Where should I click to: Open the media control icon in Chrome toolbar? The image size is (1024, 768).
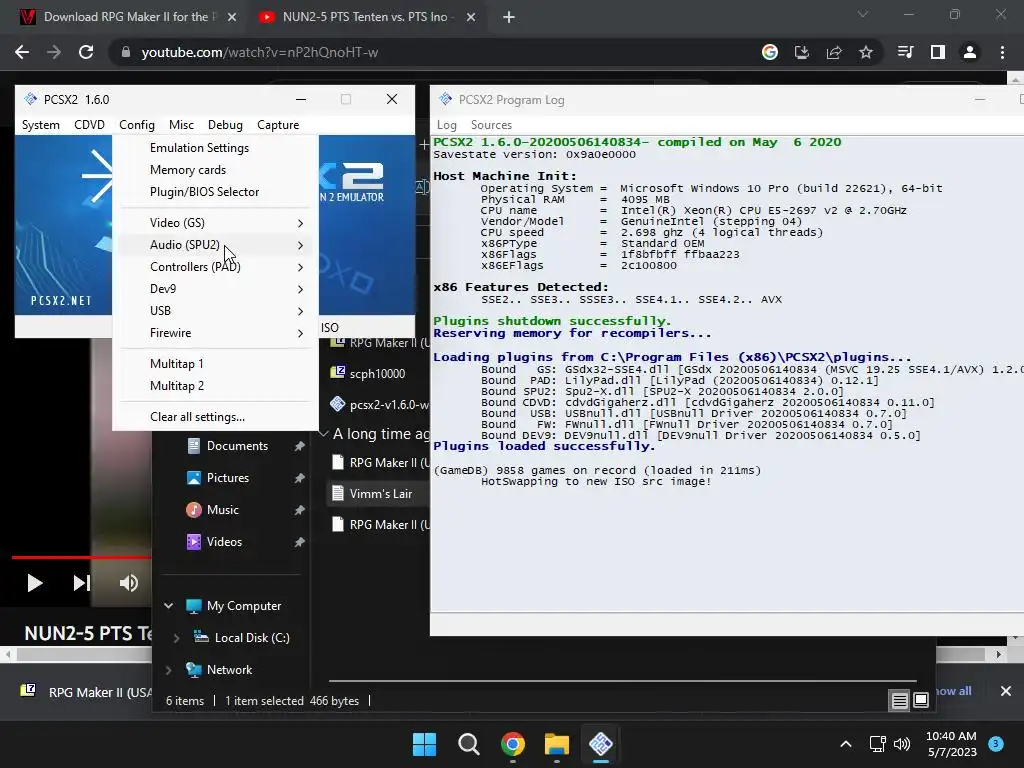906,52
